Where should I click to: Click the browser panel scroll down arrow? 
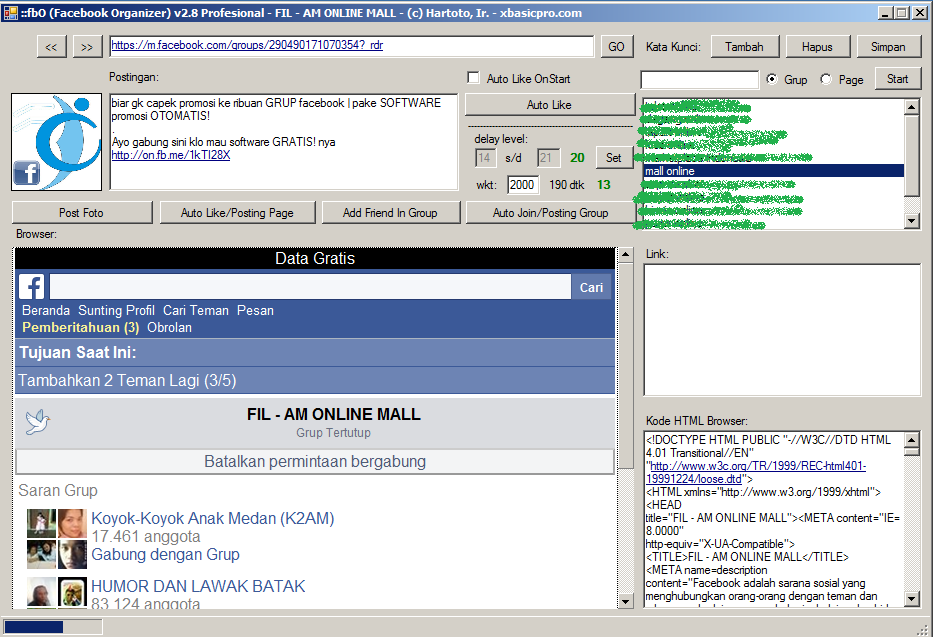tap(625, 601)
